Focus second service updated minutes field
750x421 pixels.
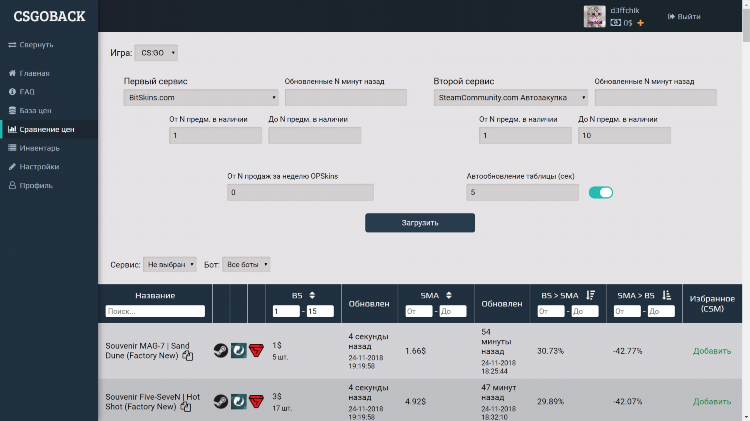click(x=656, y=98)
